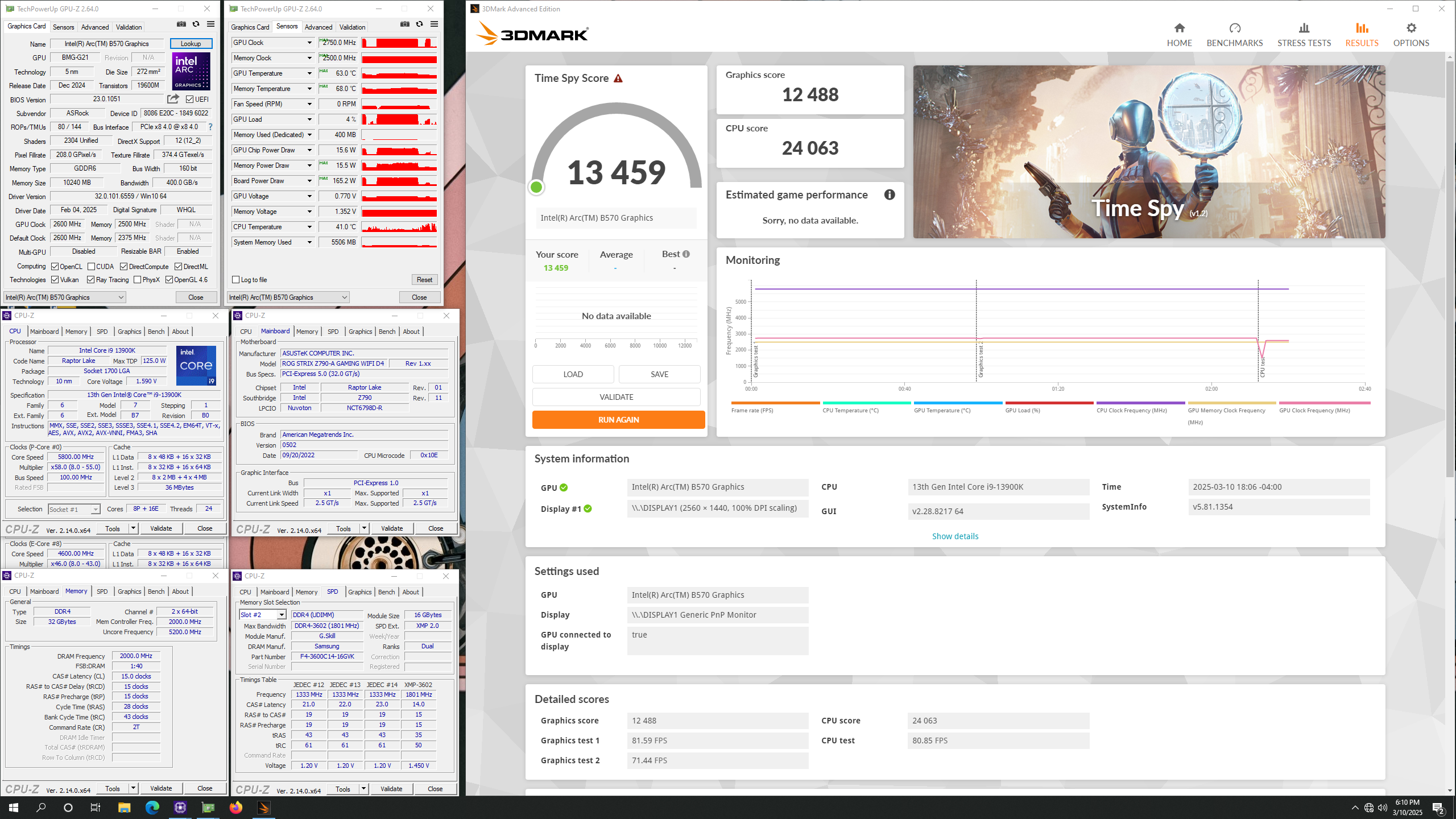The image size is (1456, 819).
Task: Toggle the OpenCL checkbox
Action: click(55, 267)
